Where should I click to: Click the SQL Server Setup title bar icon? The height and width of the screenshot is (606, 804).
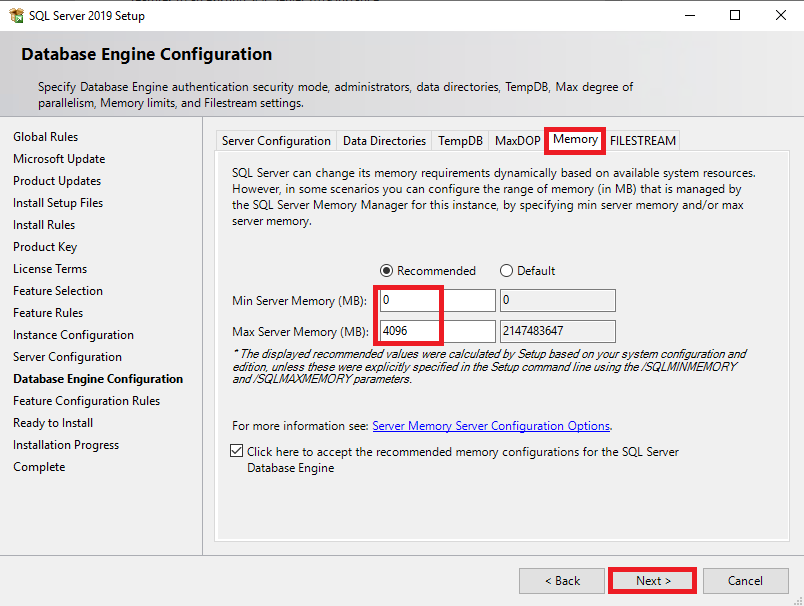pos(16,15)
